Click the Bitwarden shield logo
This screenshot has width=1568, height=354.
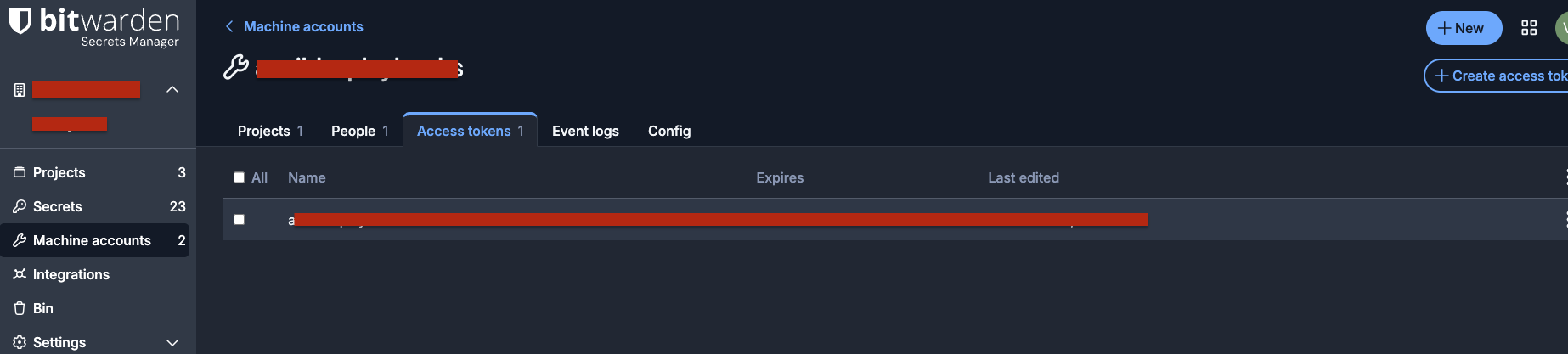[x=20, y=22]
